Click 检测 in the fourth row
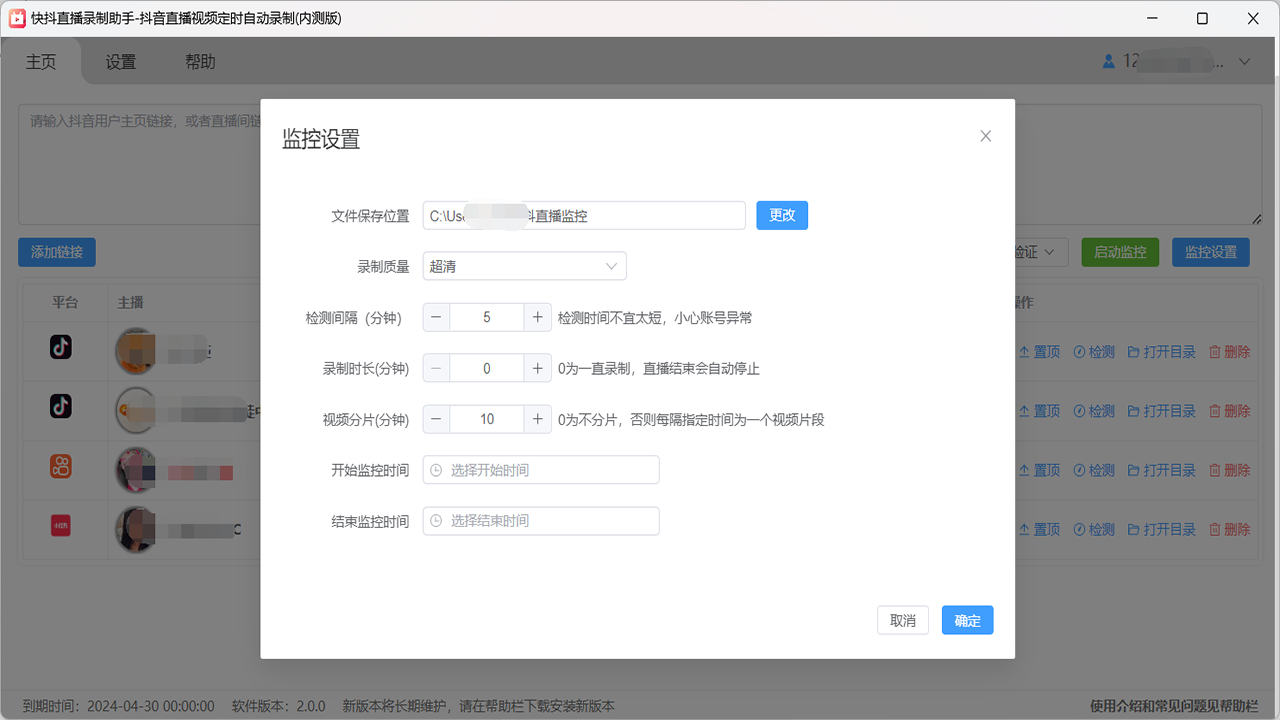The image size is (1280, 720). point(1094,529)
